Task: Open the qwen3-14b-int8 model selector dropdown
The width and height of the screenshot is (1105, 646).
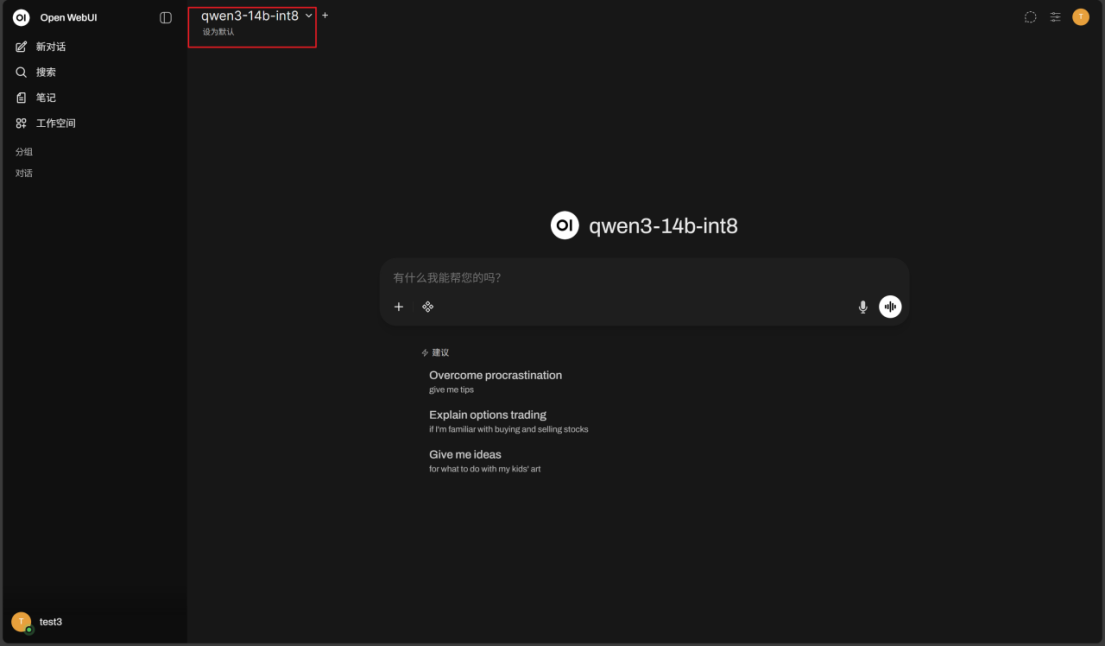Action: pos(257,15)
